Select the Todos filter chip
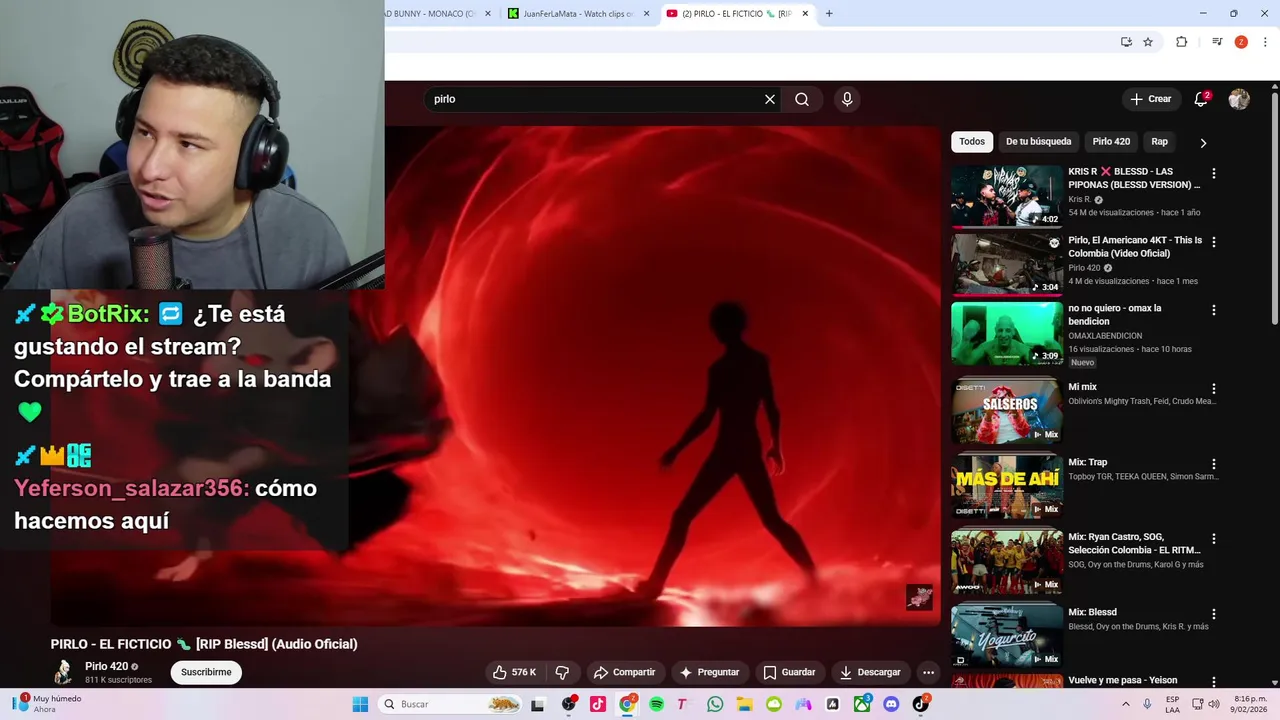The width and height of the screenshot is (1280, 720). (x=972, y=142)
